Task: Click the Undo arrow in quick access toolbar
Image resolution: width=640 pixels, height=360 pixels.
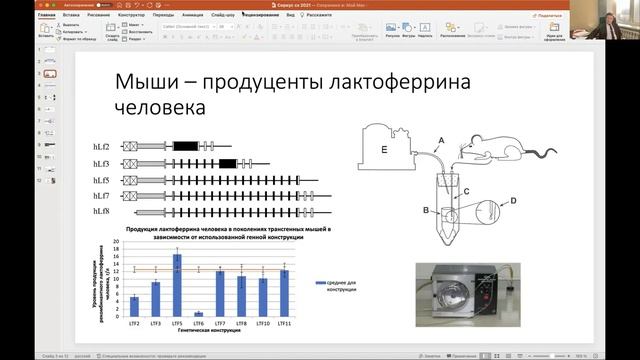Action: [x=137, y=5]
